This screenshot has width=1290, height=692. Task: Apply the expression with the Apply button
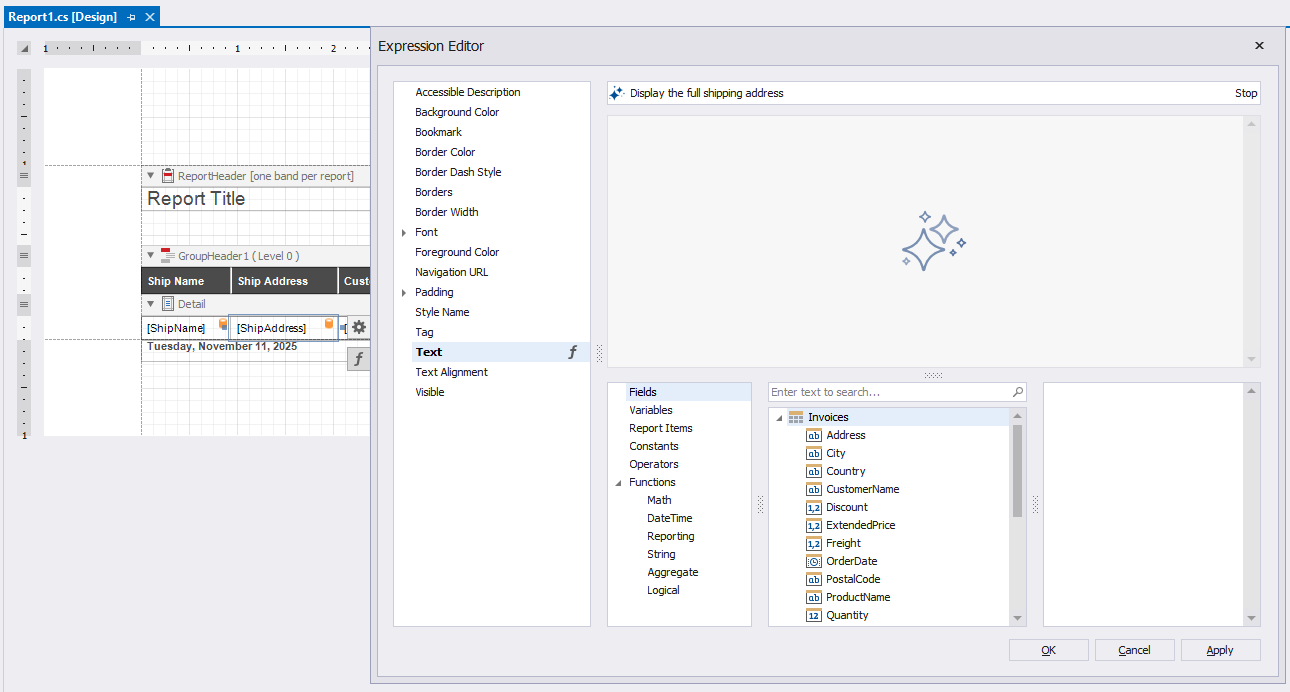tap(1220, 649)
